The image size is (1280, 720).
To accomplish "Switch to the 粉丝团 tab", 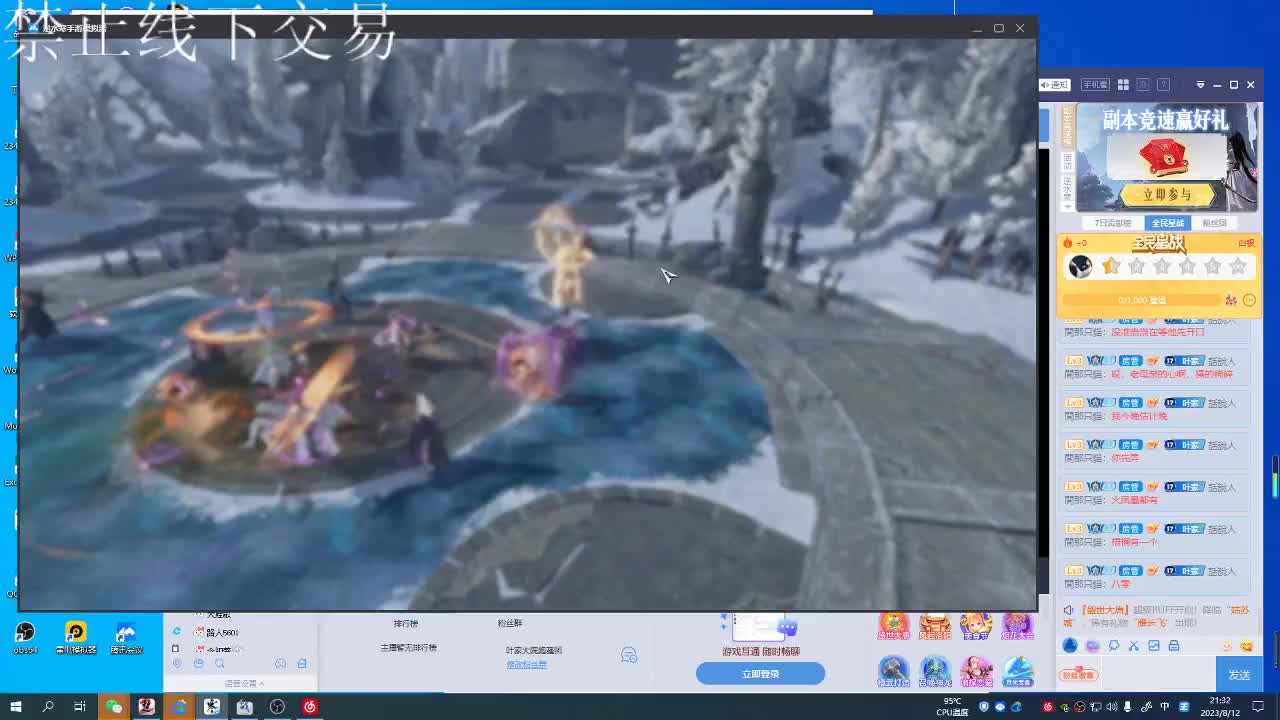I will pos(1214,223).
